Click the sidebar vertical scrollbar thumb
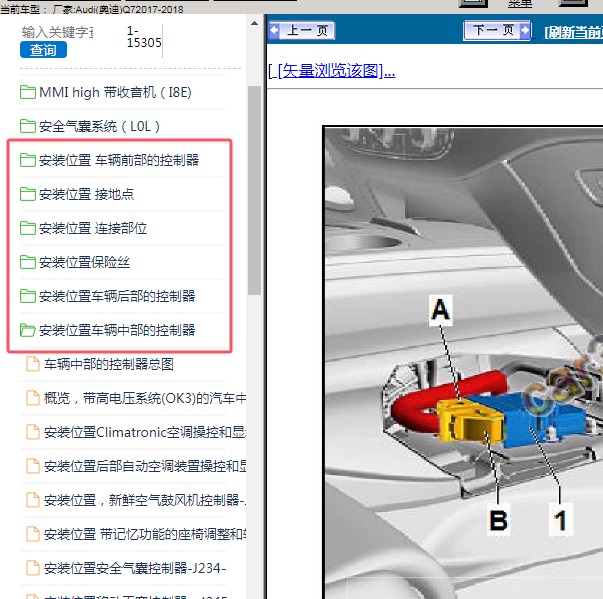 click(254, 191)
